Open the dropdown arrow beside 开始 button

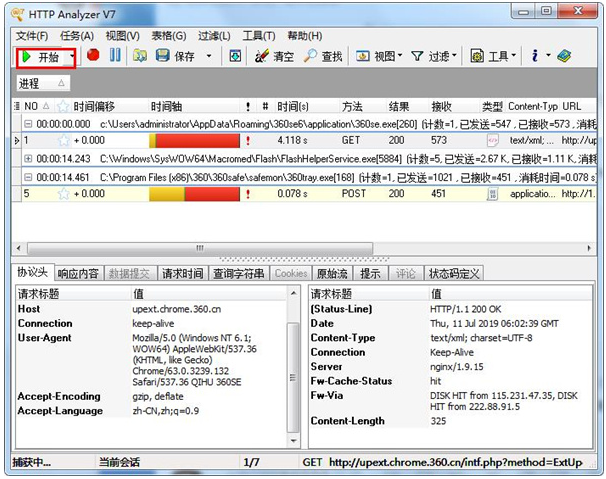(x=72, y=57)
